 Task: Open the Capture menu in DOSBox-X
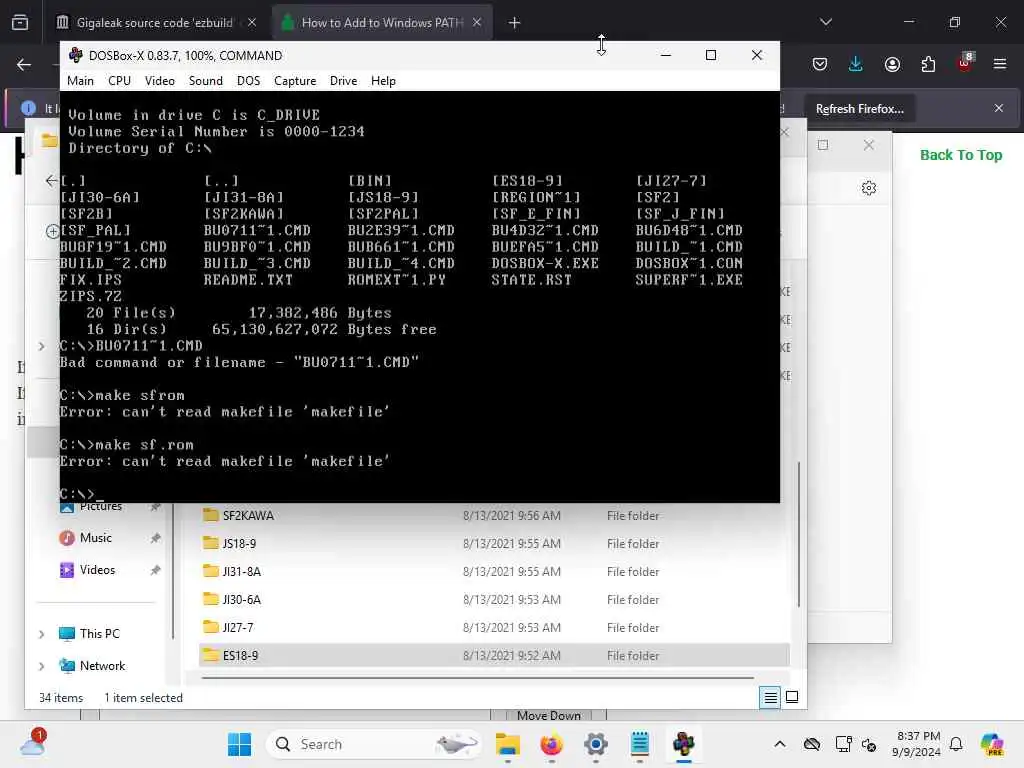[295, 81]
